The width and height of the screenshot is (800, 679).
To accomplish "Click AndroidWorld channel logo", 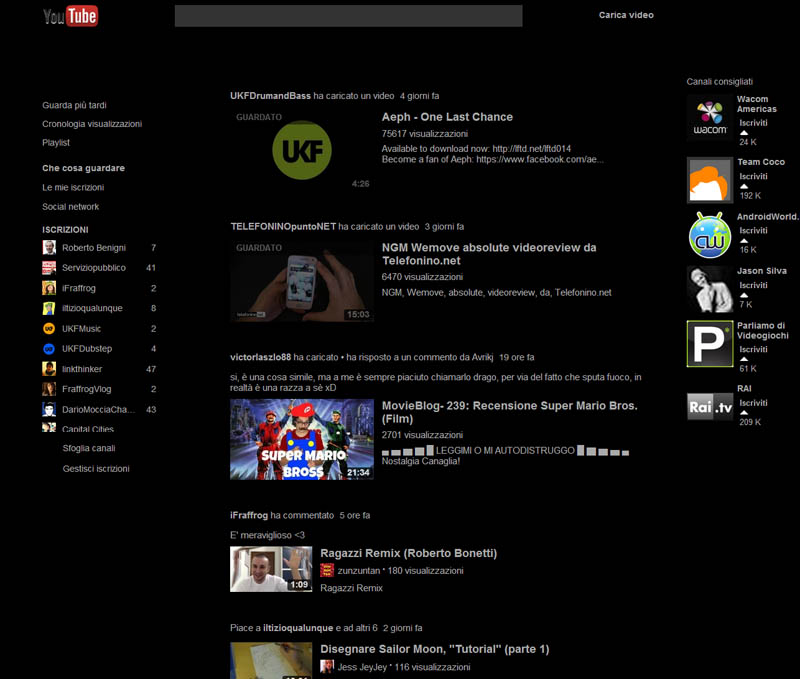I will (710, 235).
